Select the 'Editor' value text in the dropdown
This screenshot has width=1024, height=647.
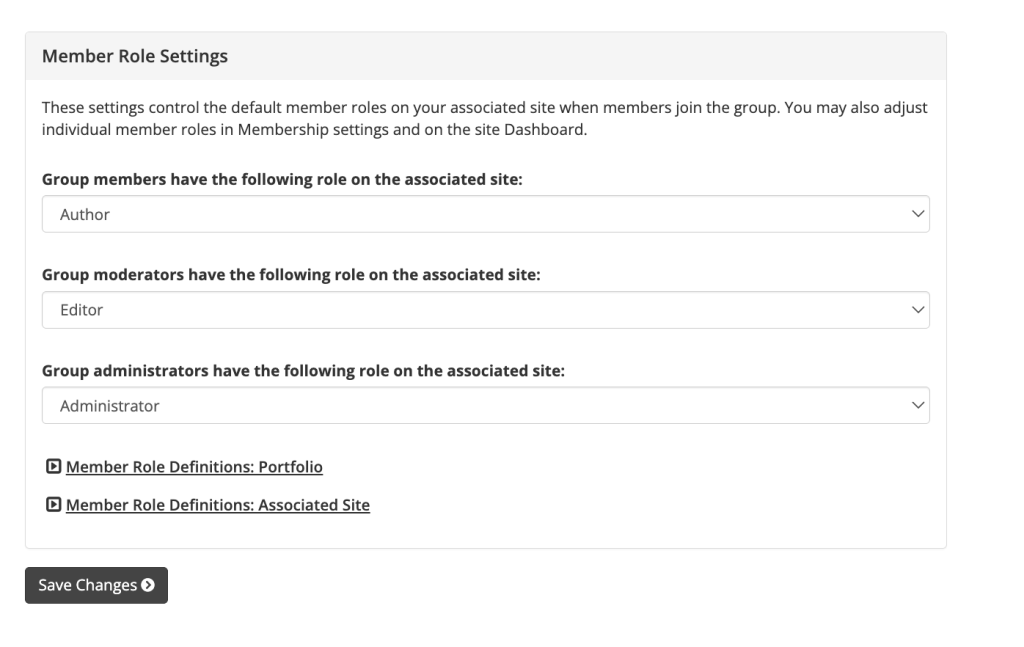coord(82,310)
